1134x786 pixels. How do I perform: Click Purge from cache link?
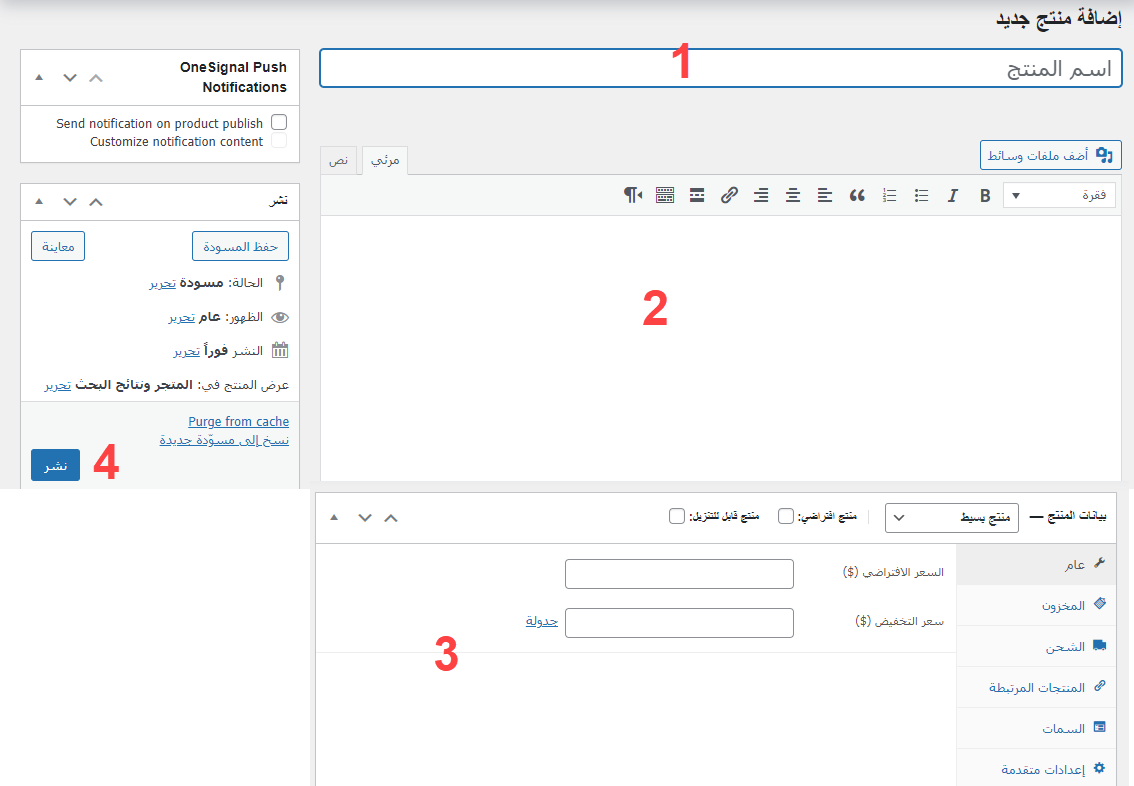[239, 422]
